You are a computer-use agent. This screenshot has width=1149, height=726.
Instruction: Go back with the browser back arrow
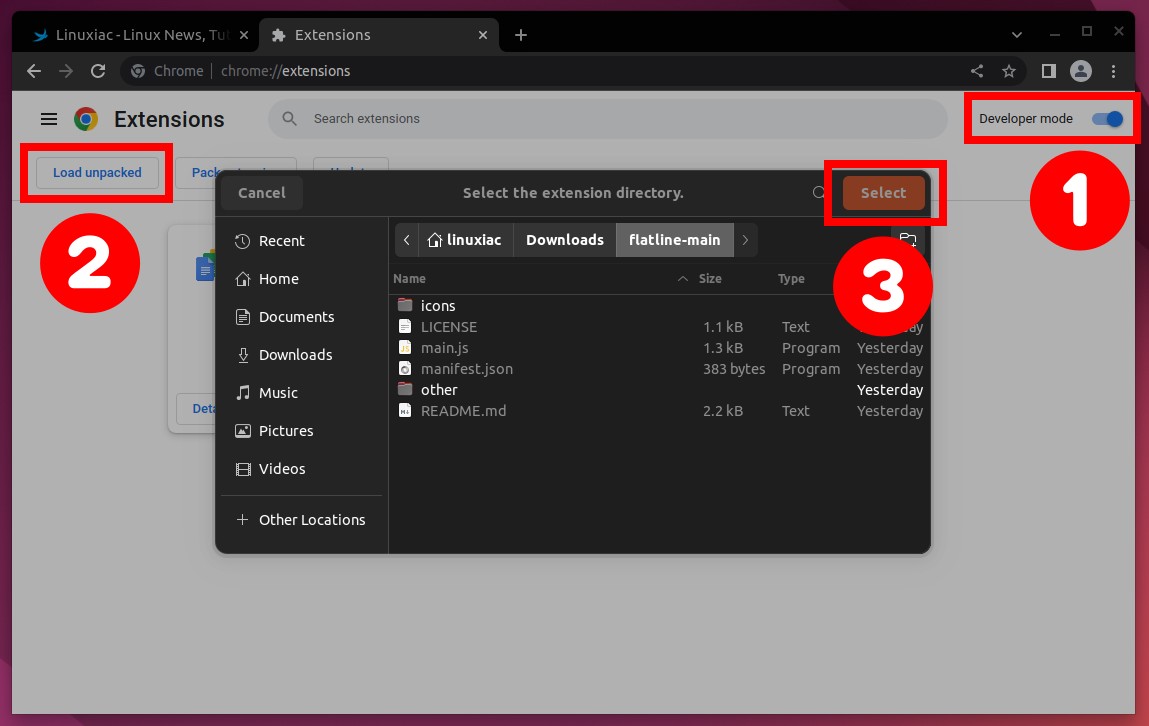[x=34, y=71]
